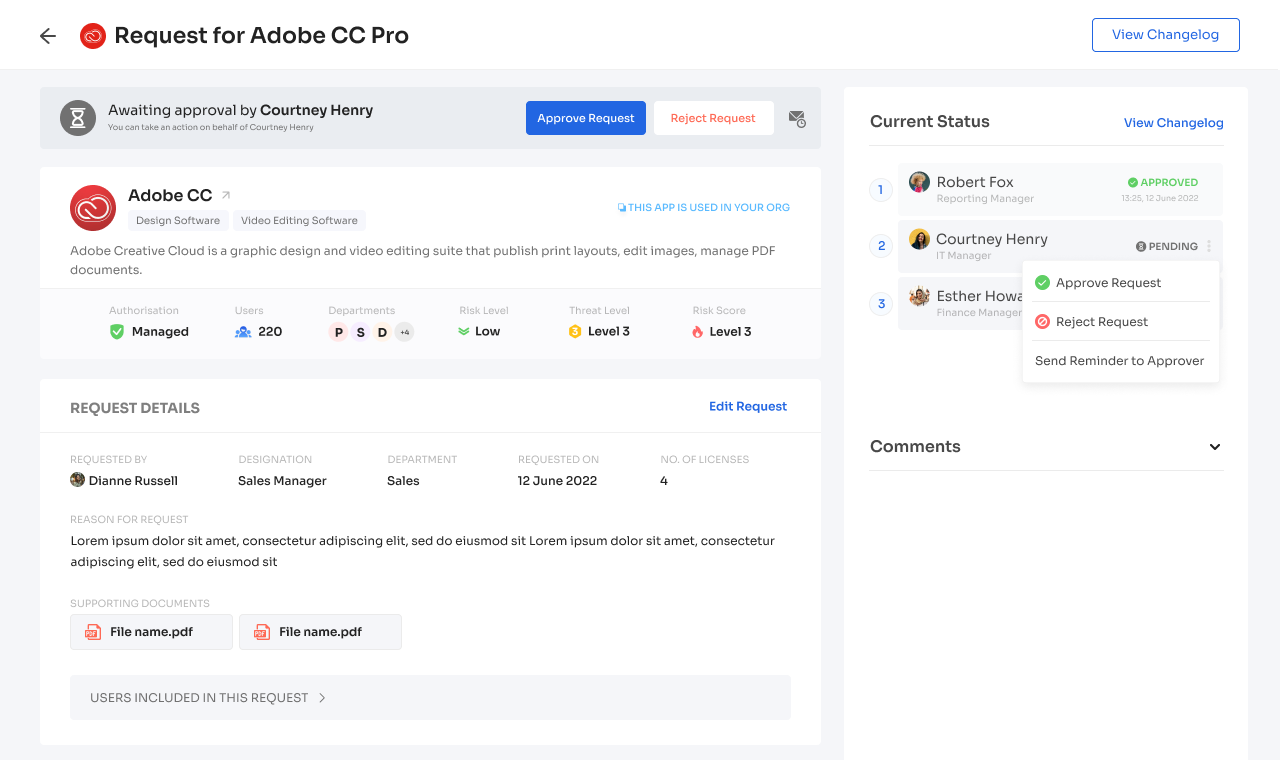1280x760 pixels.
Task: Open the first File name.pdf document
Action: point(151,632)
